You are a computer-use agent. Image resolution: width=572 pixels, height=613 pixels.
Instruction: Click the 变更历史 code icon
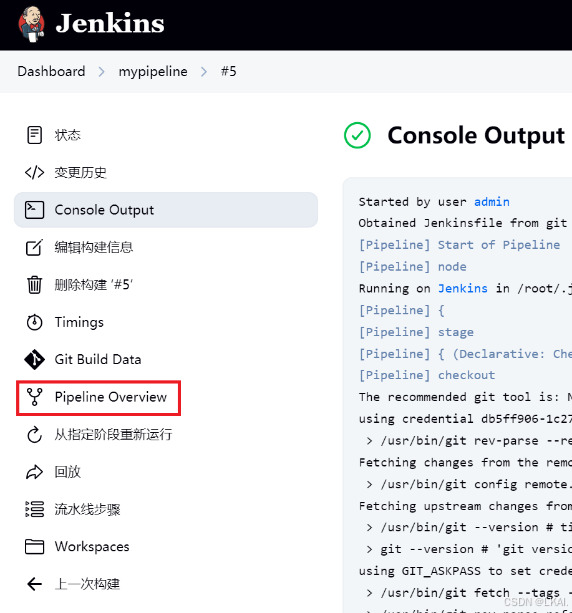pyautogui.click(x=34, y=172)
